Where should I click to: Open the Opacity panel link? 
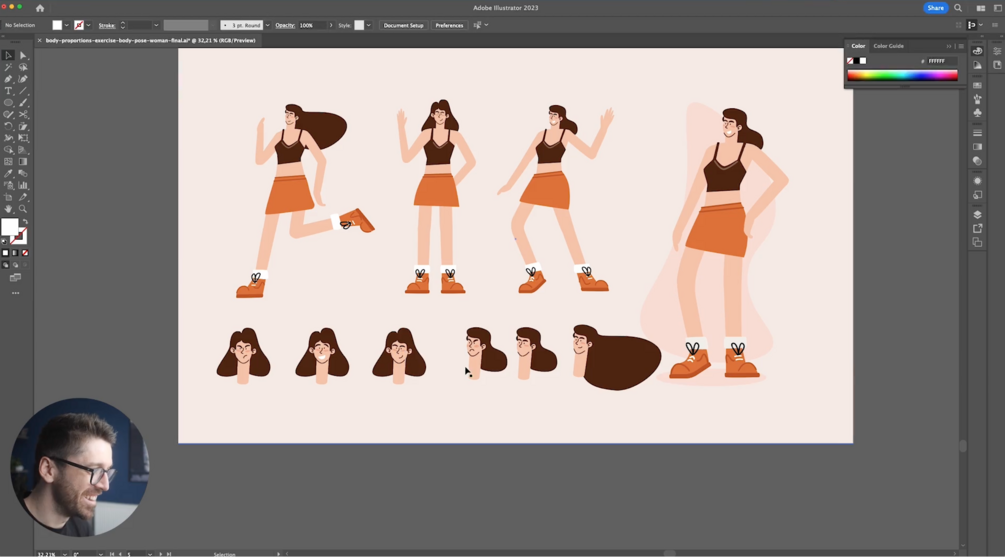pos(285,26)
